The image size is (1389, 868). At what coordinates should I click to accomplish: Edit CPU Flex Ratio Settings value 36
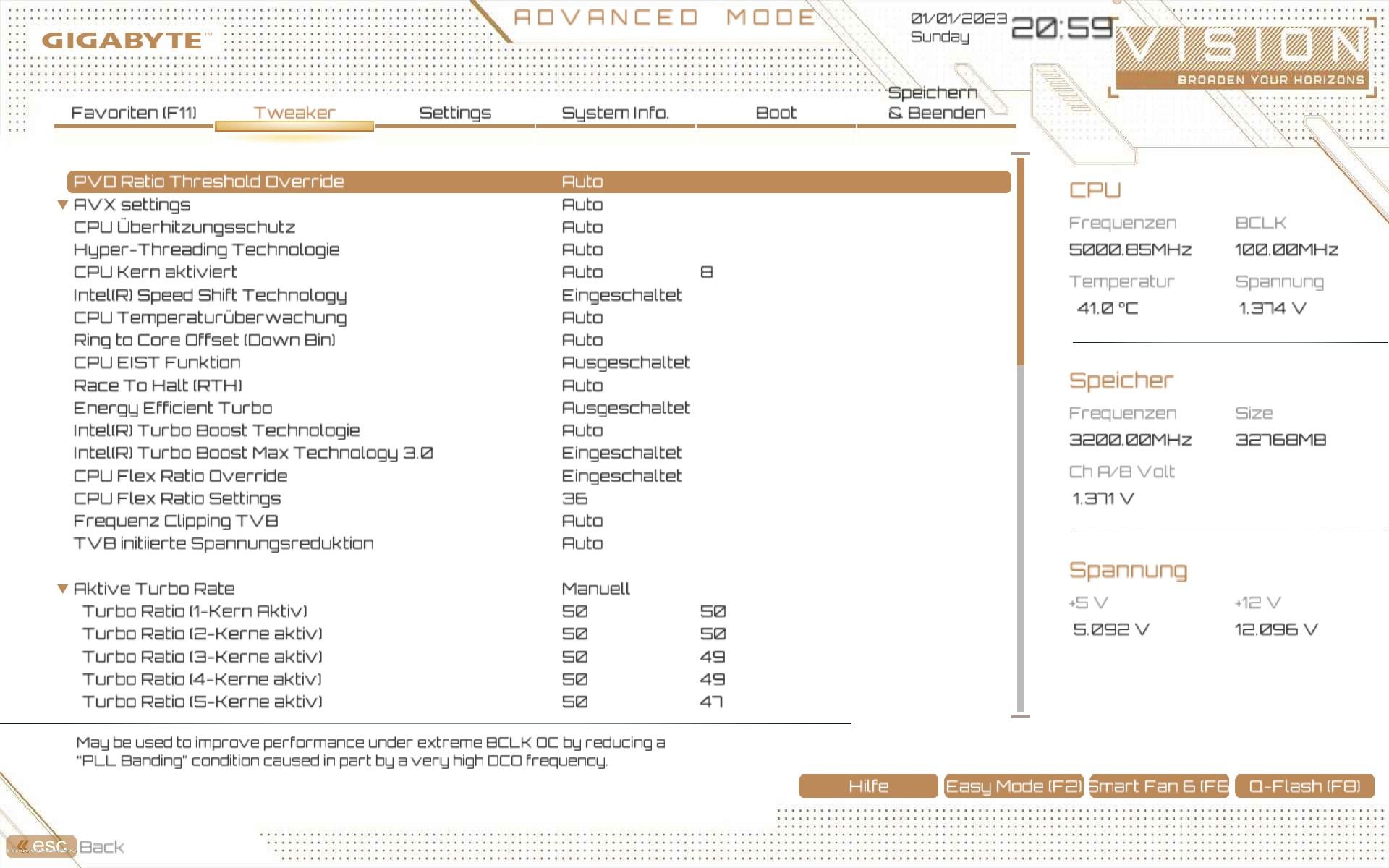tap(575, 498)
